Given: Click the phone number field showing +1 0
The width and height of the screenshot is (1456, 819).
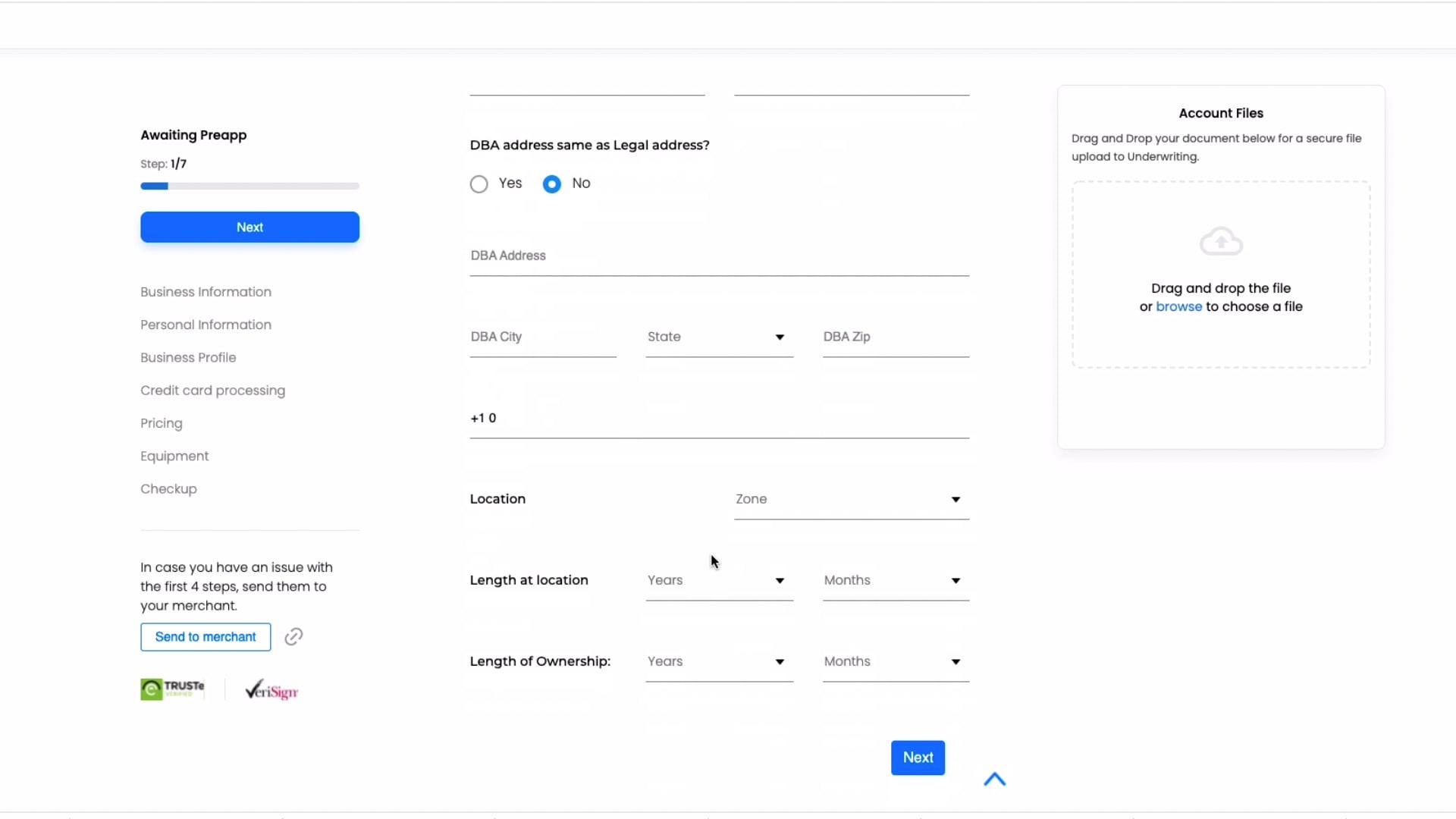Looking at the screenshot, I should pyautogui.click(x=719, y=419).
